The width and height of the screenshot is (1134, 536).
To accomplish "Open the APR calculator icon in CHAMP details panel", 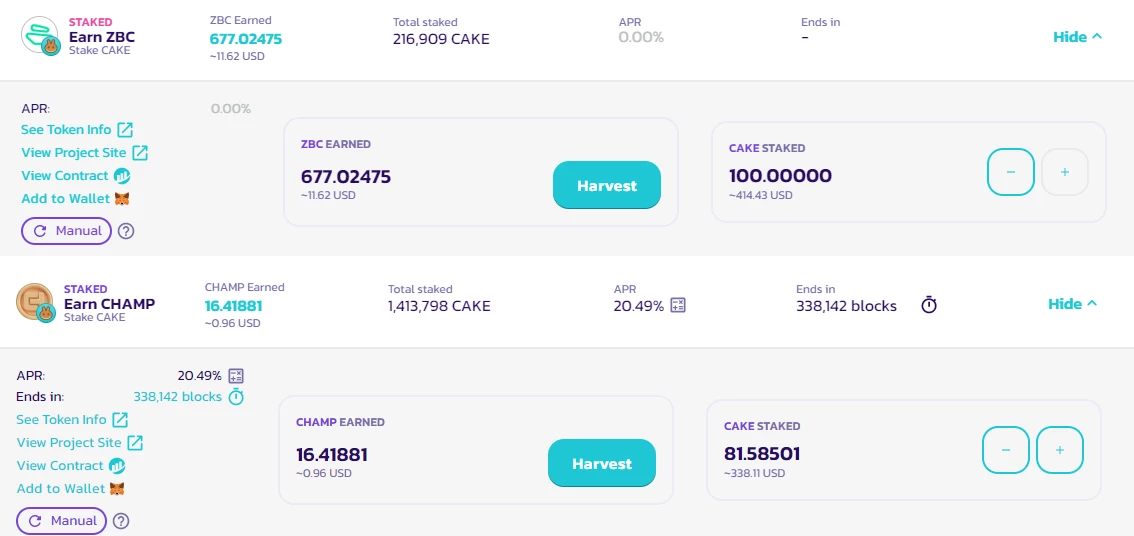I will click(x=236, y=376).
